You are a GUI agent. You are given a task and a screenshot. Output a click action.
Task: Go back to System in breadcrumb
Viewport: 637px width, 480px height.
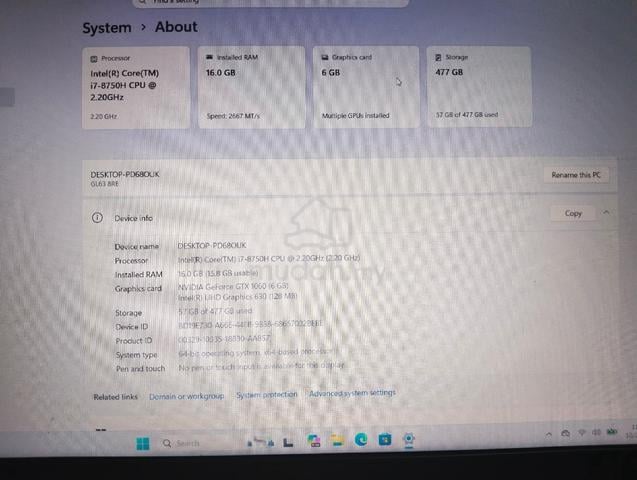tap(107, 28)
